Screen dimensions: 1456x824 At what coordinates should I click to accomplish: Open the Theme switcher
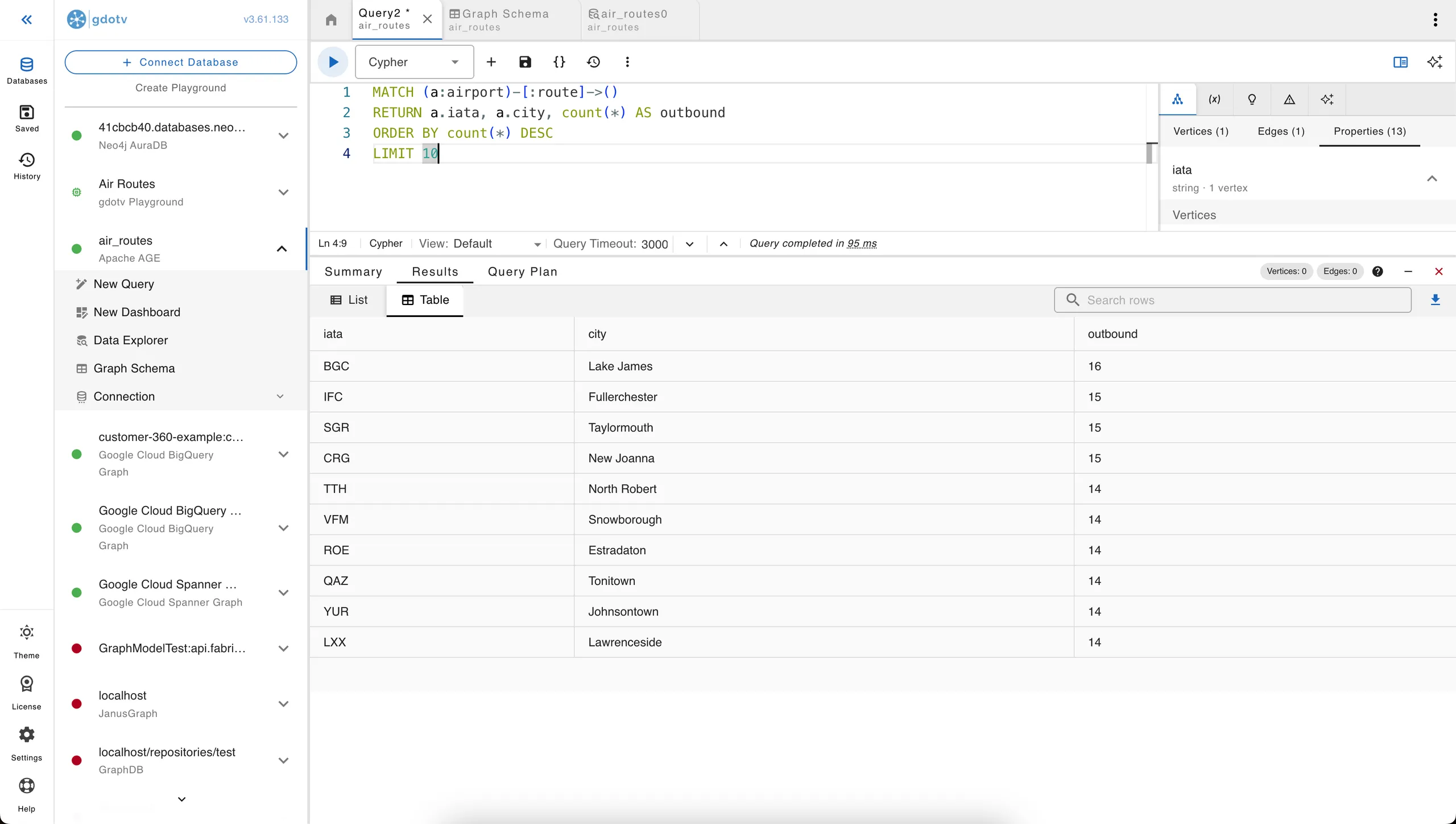(x=27, y=642)
